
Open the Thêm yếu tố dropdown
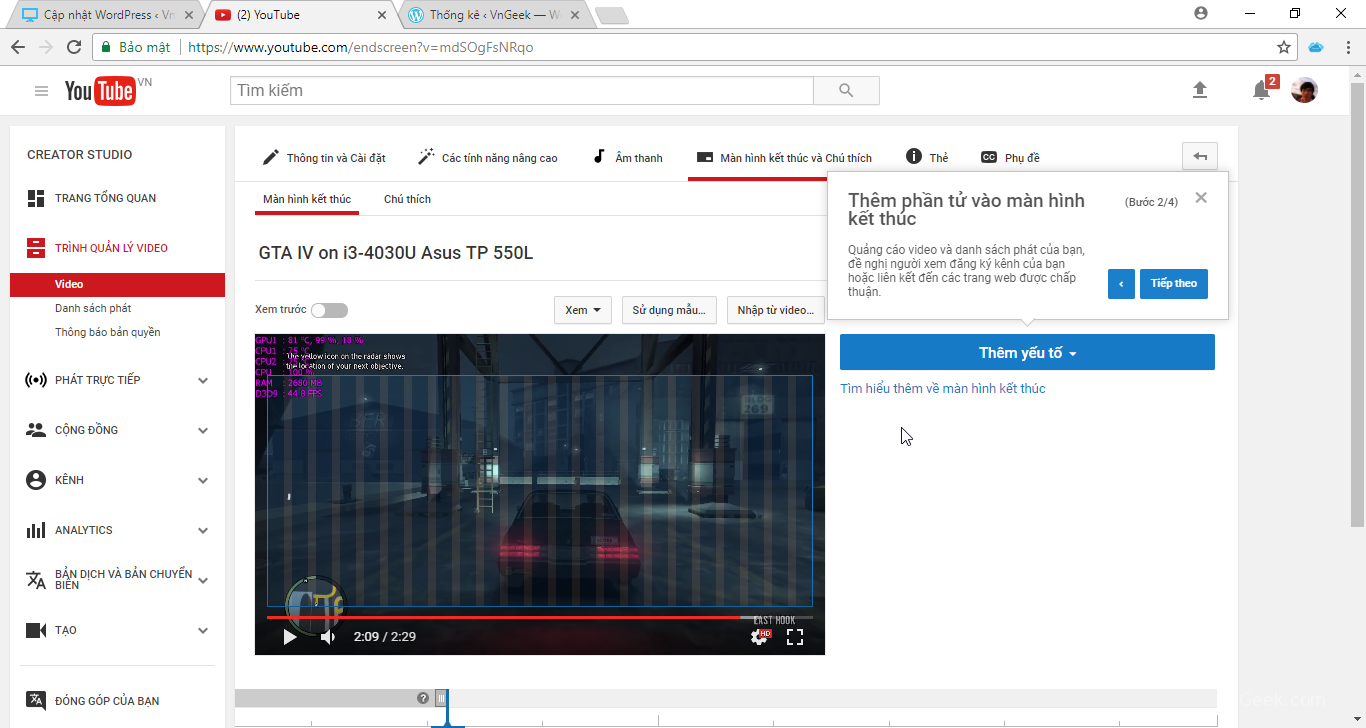click(x=1027, y=352)
